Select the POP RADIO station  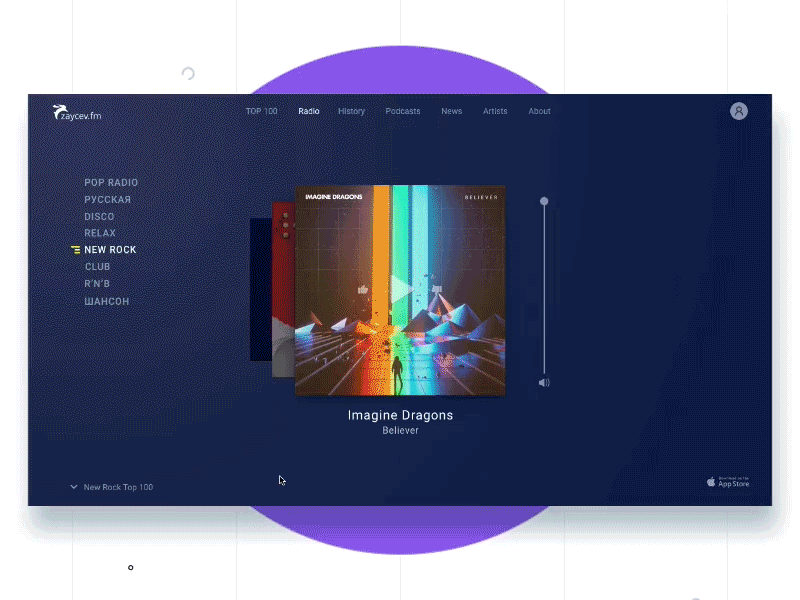pyautogui.click(x=111, y=182)
